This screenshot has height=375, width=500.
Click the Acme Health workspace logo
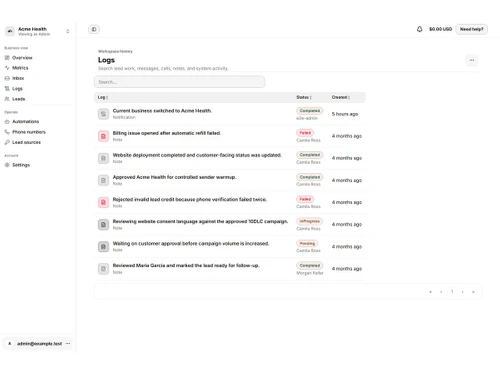pos(10,31)
